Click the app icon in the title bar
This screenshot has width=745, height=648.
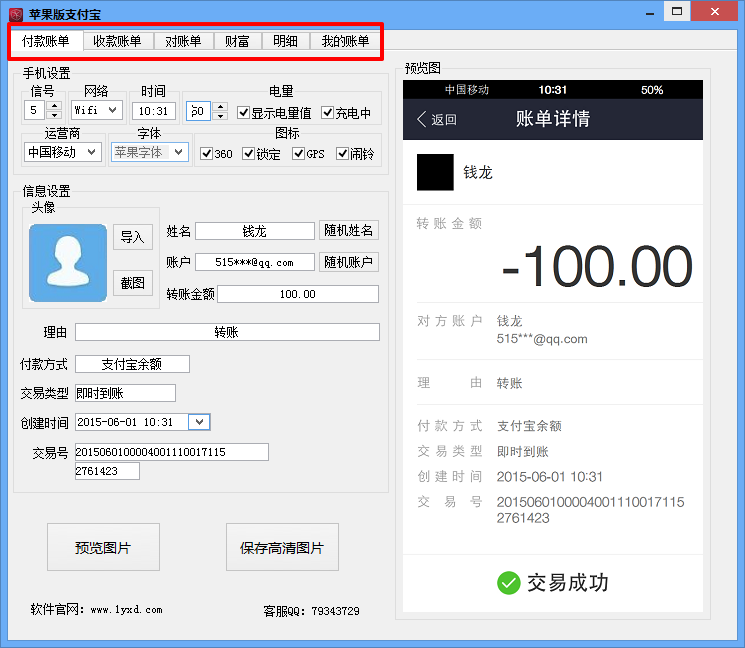pyautogui.click(x=16, y=14)
